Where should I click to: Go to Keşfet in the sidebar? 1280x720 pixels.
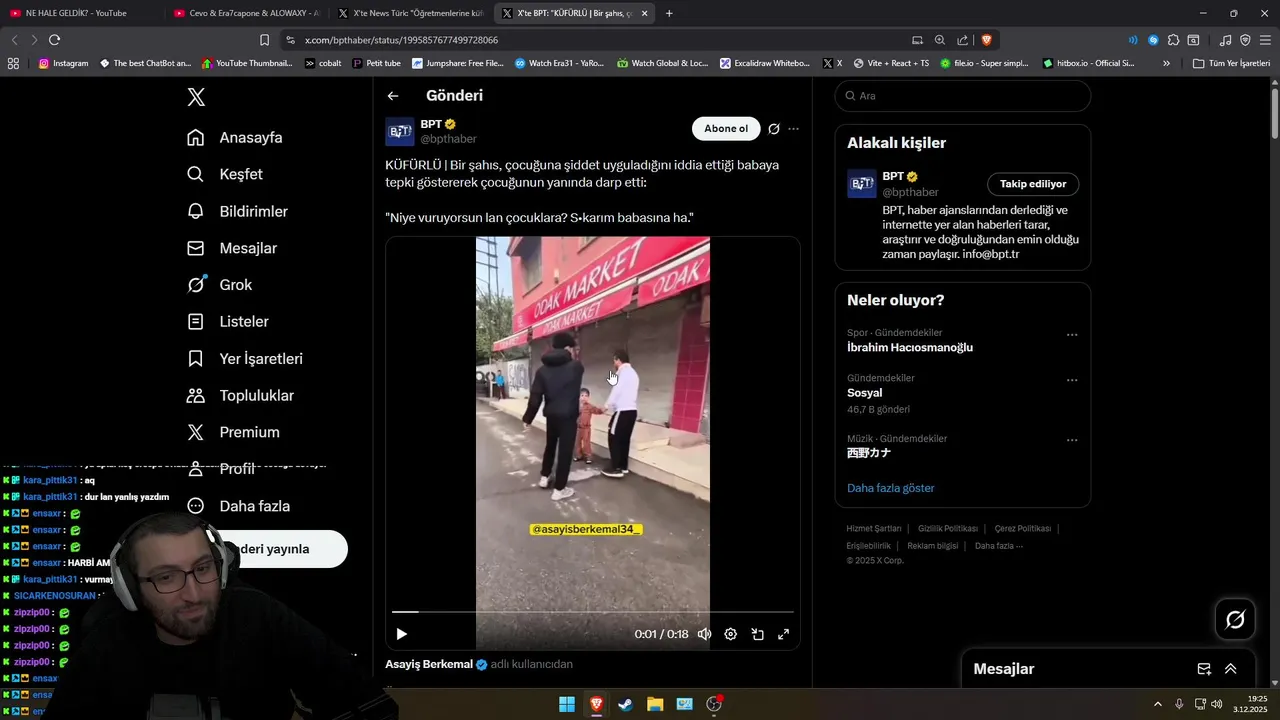(x=225, y=174)
